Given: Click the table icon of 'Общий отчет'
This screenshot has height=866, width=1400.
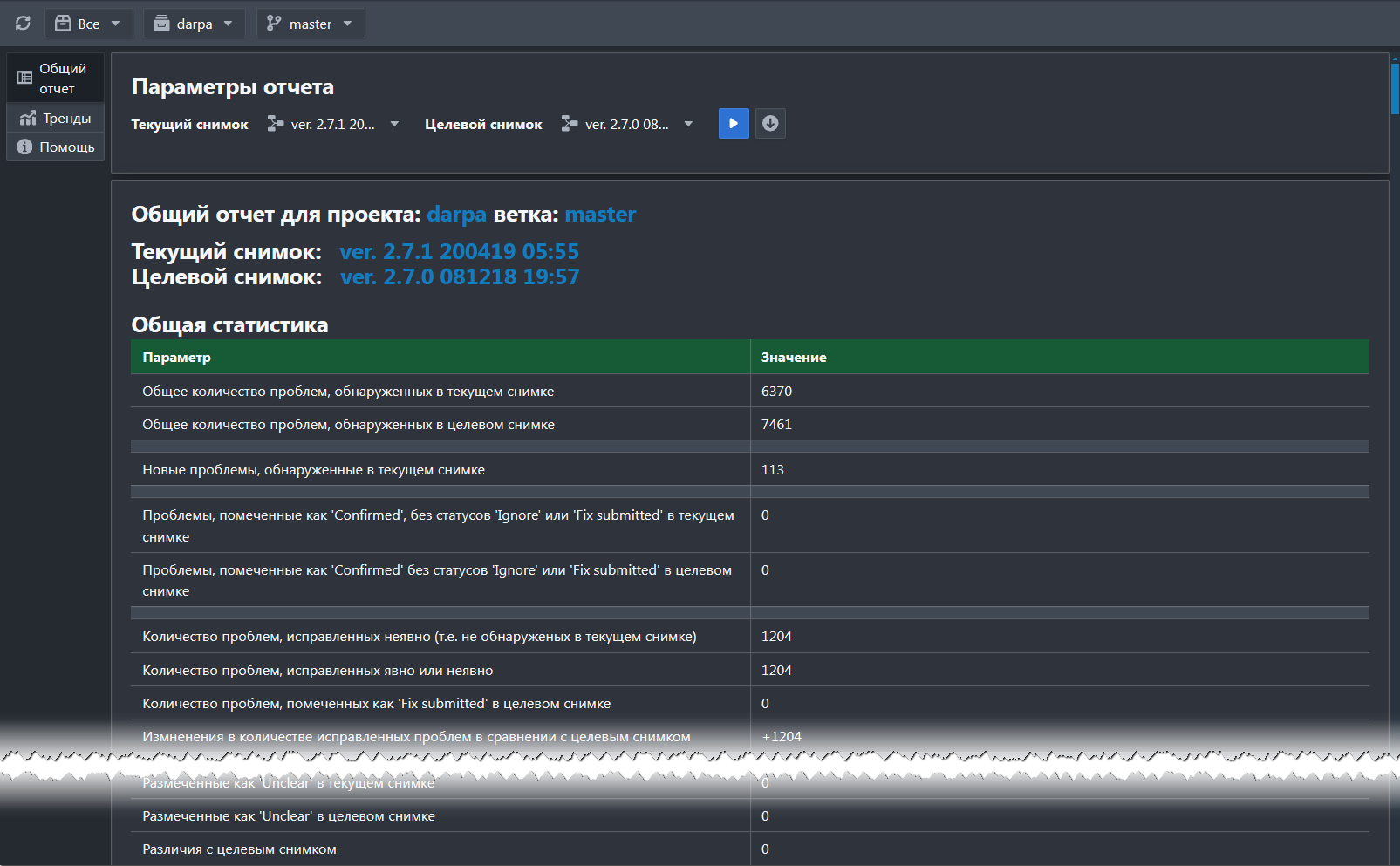Looking at the screenshot, I should tap(24, 78).
